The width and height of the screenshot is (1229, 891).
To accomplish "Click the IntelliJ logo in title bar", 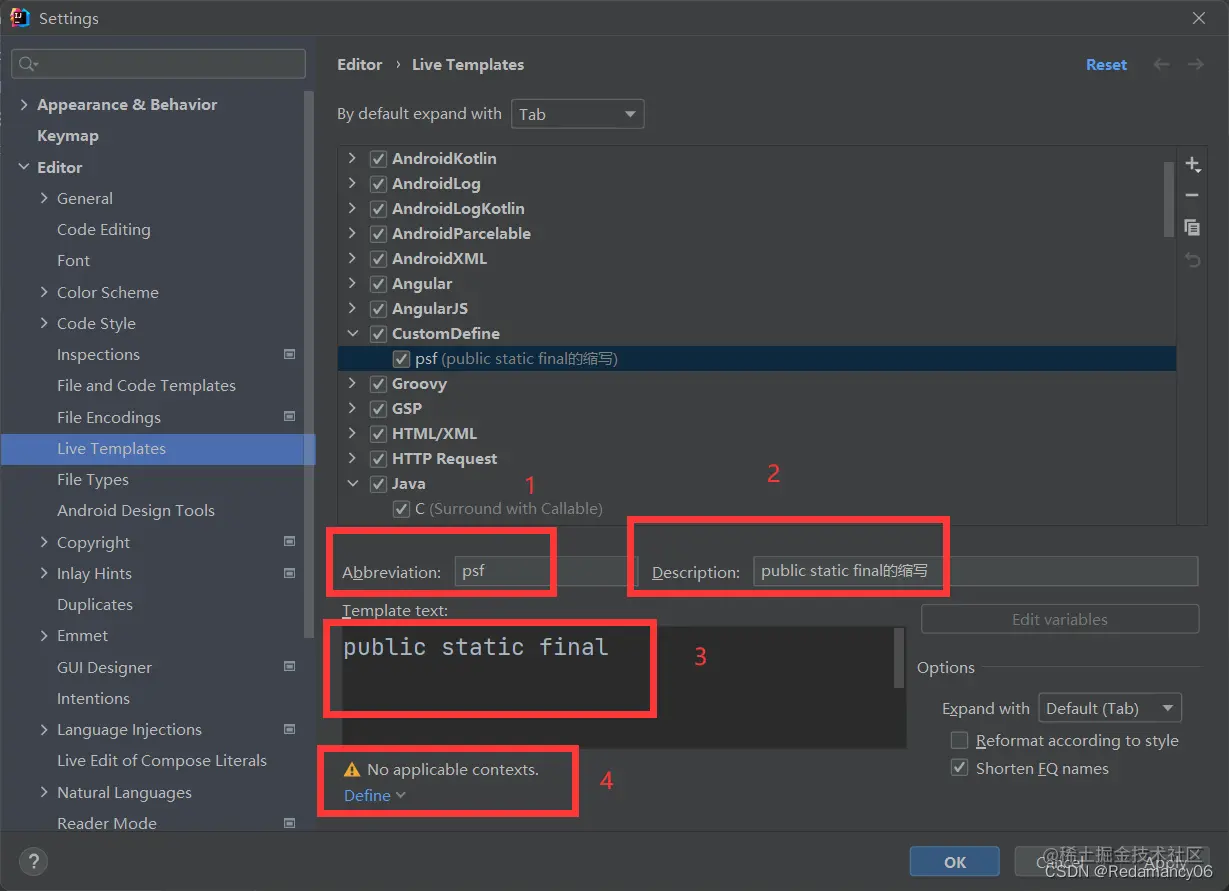I will [x=20, y=18].
